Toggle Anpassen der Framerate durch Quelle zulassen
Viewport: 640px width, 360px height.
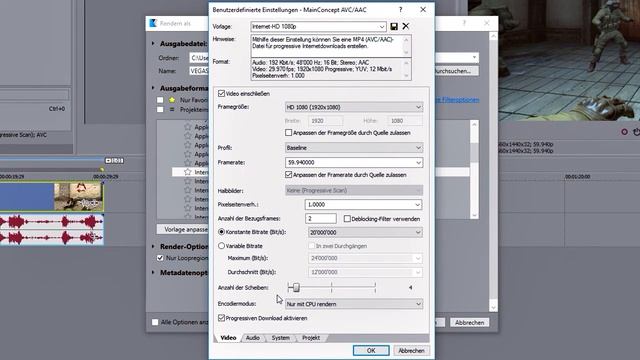coord(289,175)
